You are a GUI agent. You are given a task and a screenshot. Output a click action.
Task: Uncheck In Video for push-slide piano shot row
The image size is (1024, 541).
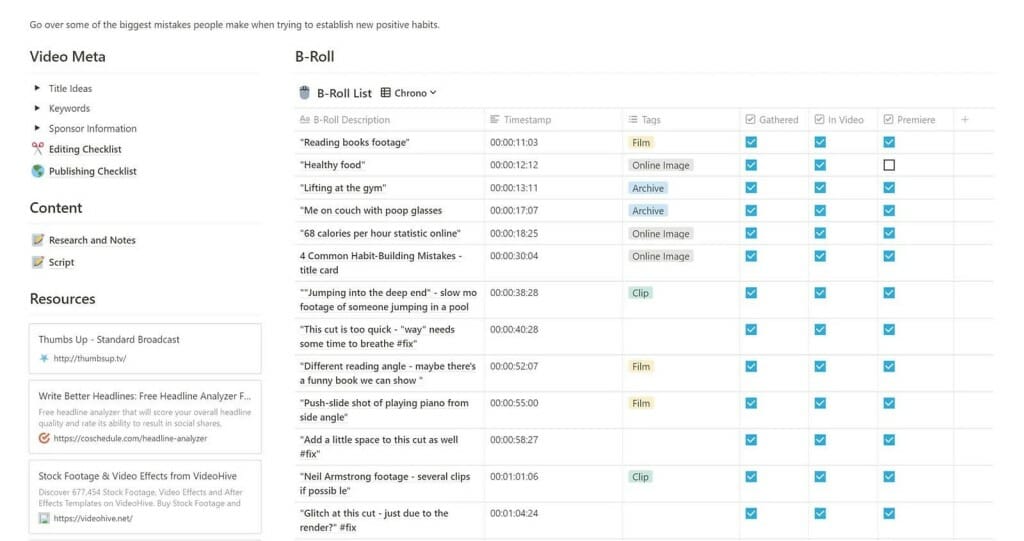820,403
